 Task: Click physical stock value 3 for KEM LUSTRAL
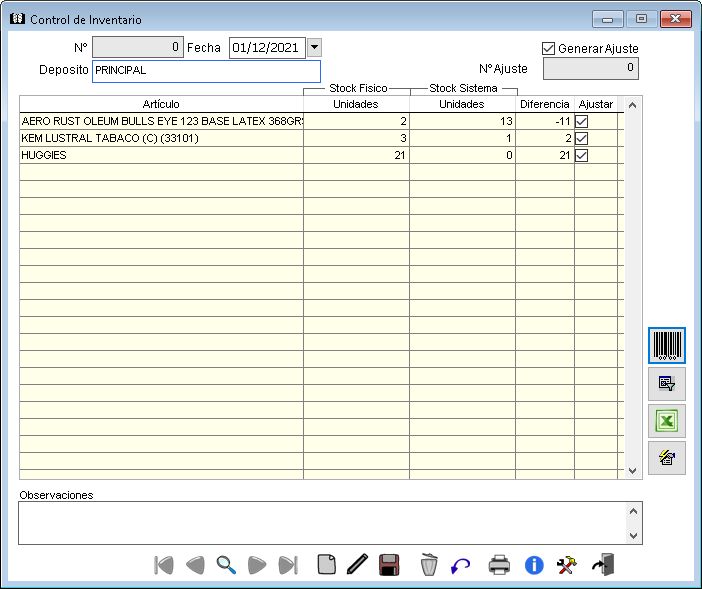[356, 138]
